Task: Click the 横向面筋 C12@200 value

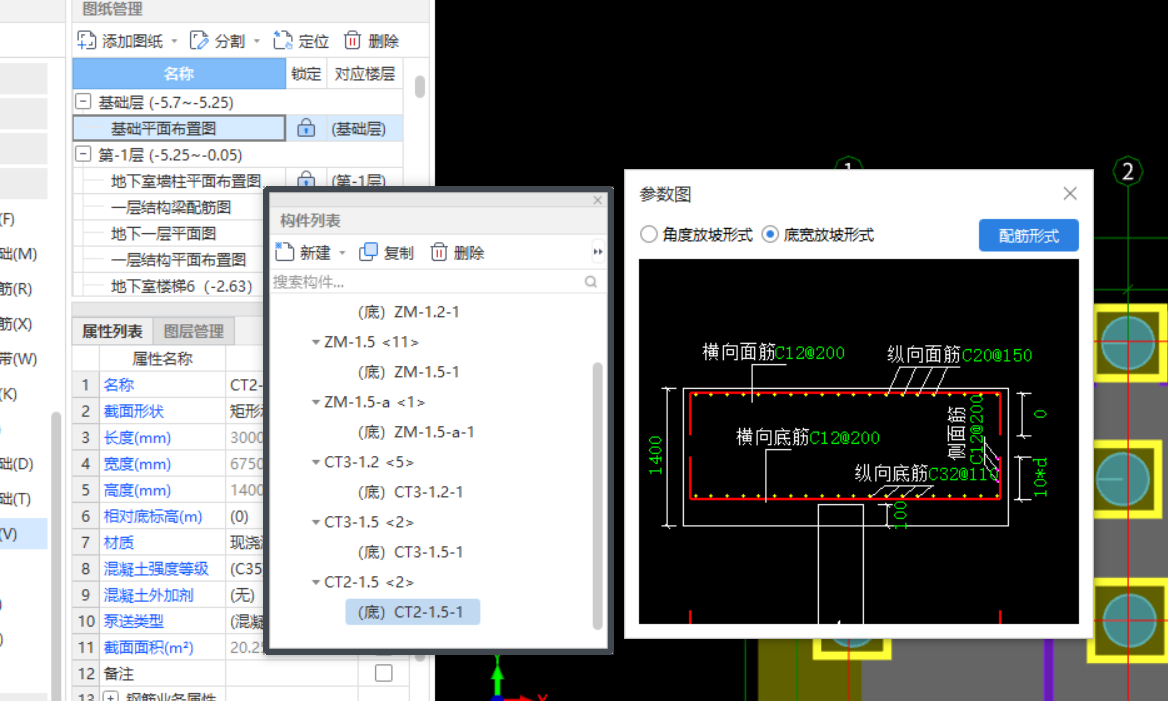Action: click(810, 352)
